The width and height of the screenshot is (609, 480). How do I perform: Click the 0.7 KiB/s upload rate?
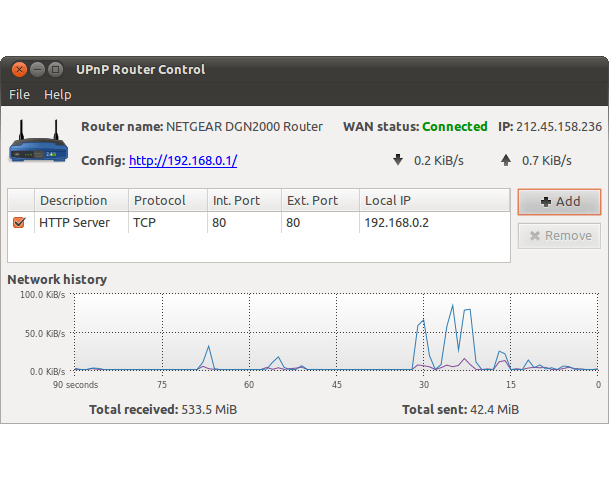[547, 160]
